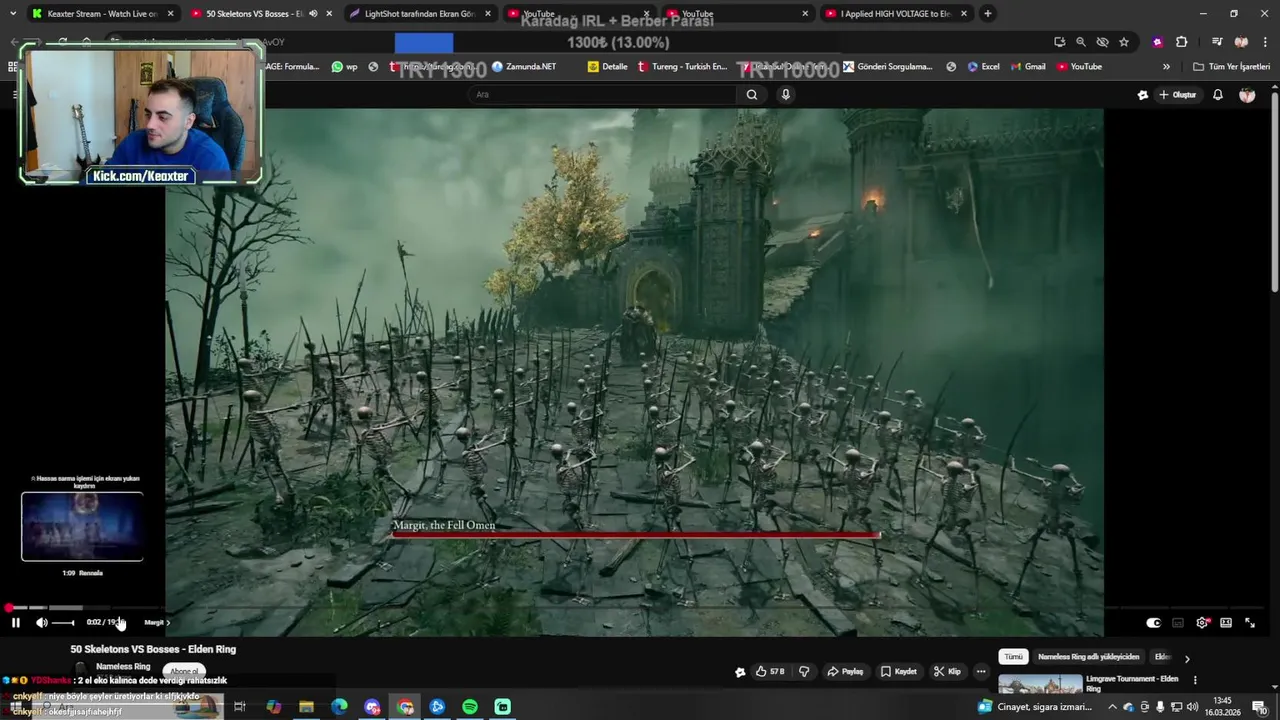This screenshot has height=720, width=1280.
Task: Open more actions three-dot menu under video
Action: 981,672
